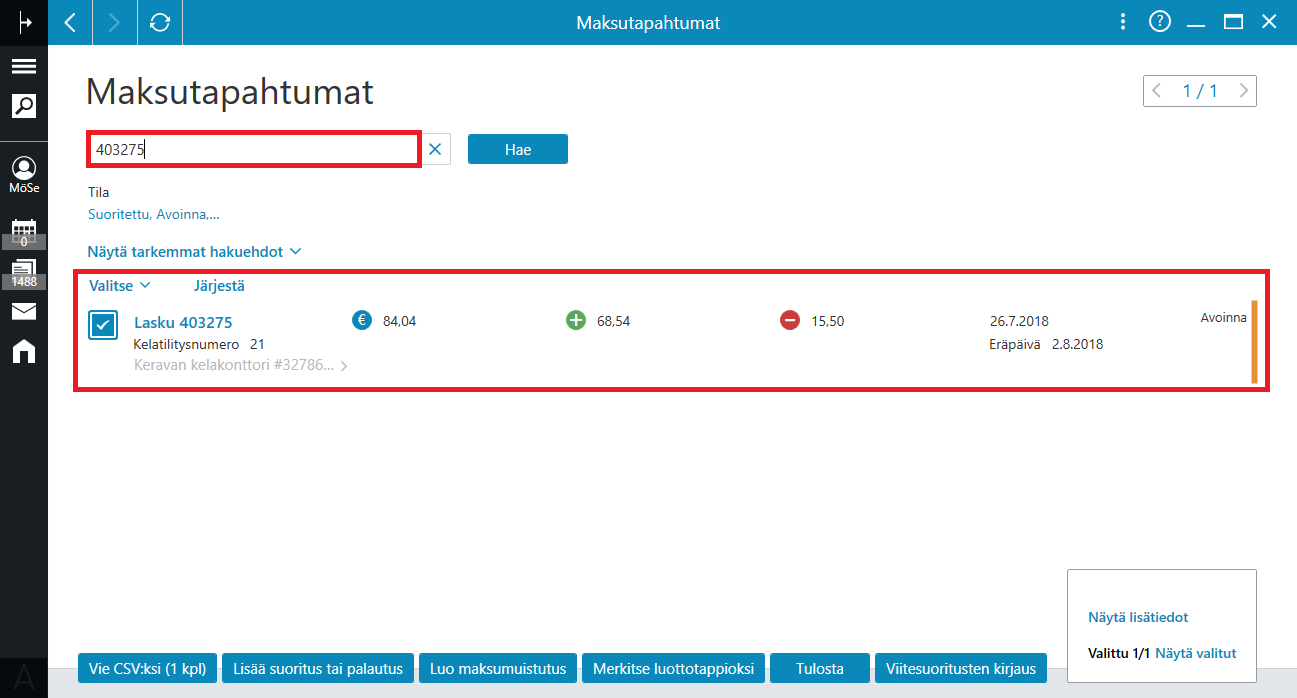Click the search field containing 403275
Viewport: 1297px width, 698px height.
254,149
